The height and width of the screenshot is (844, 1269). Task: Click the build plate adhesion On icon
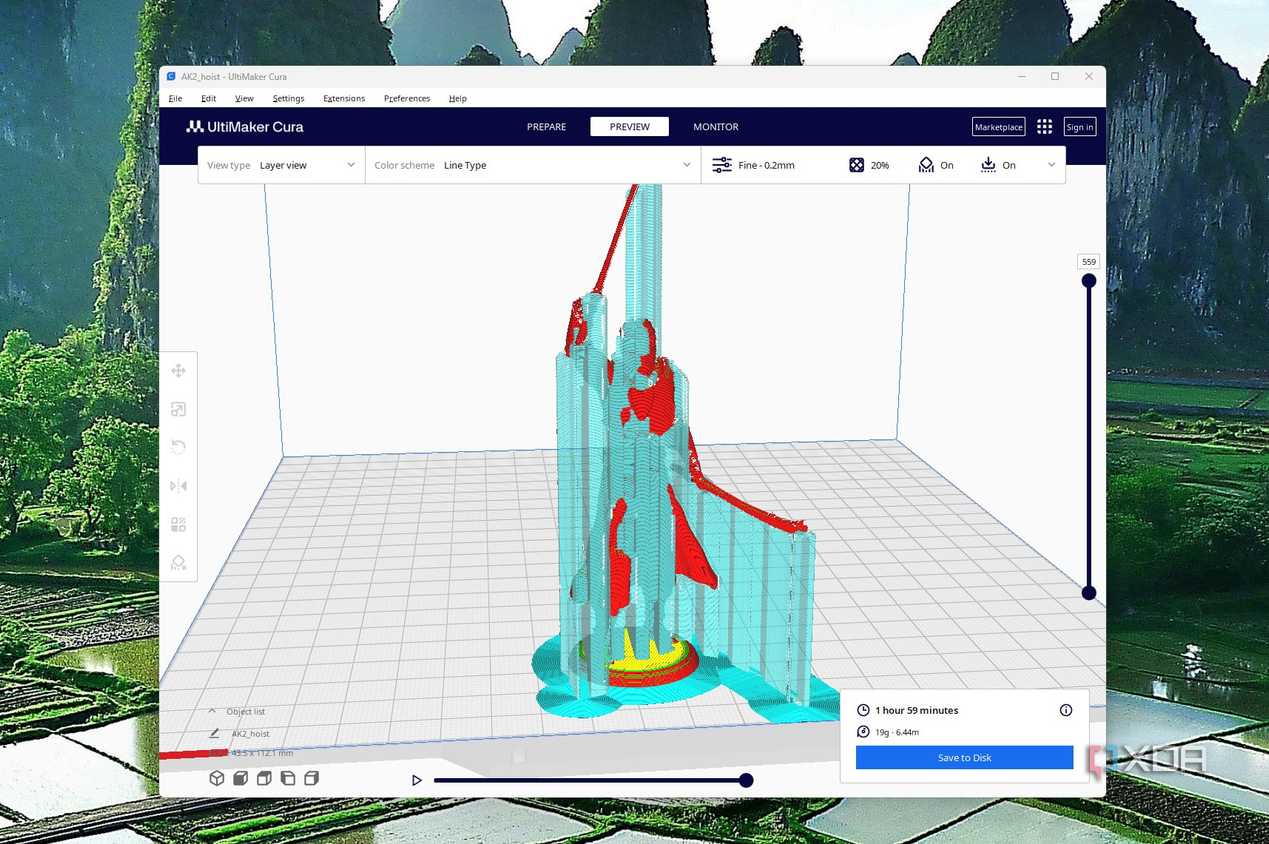[988, 165]
